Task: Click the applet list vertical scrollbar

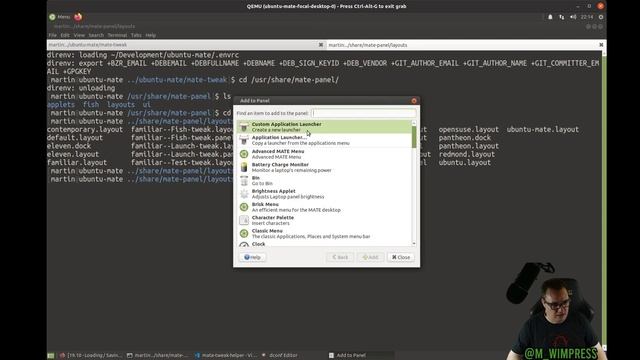Action: pyautogui.click(x=414, y=137)
